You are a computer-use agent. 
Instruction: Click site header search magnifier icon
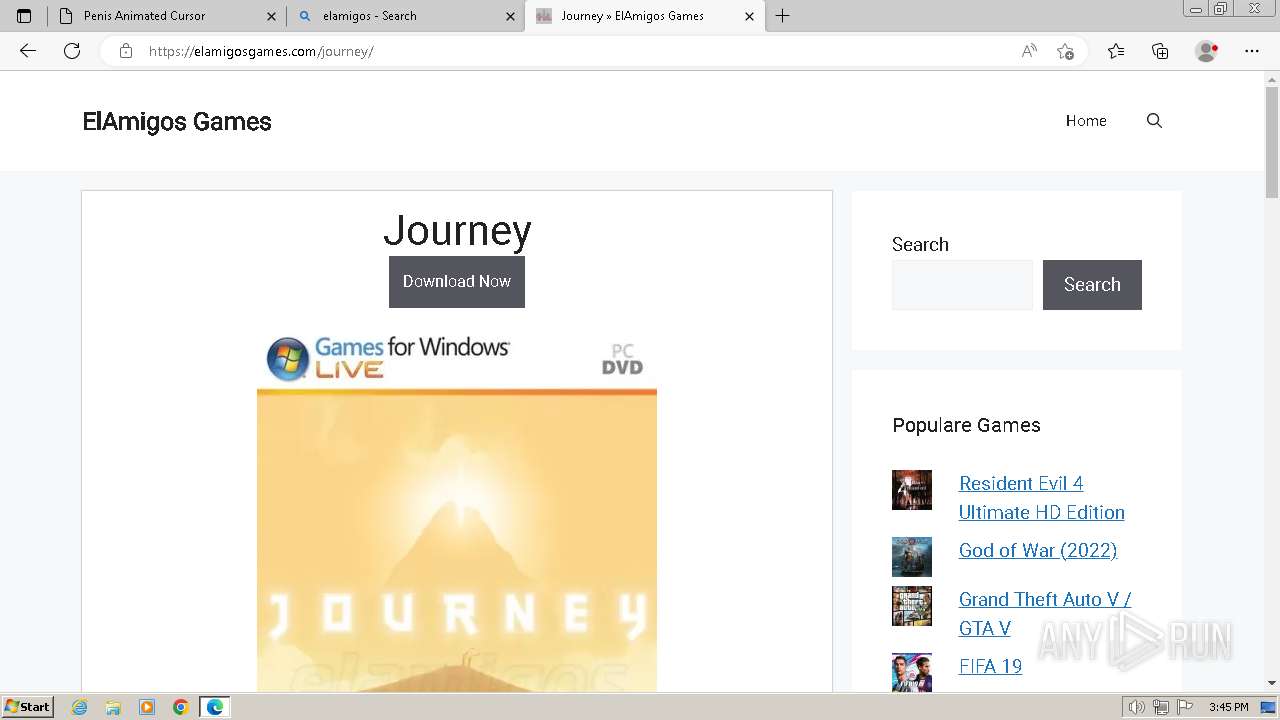(1154, 121)
